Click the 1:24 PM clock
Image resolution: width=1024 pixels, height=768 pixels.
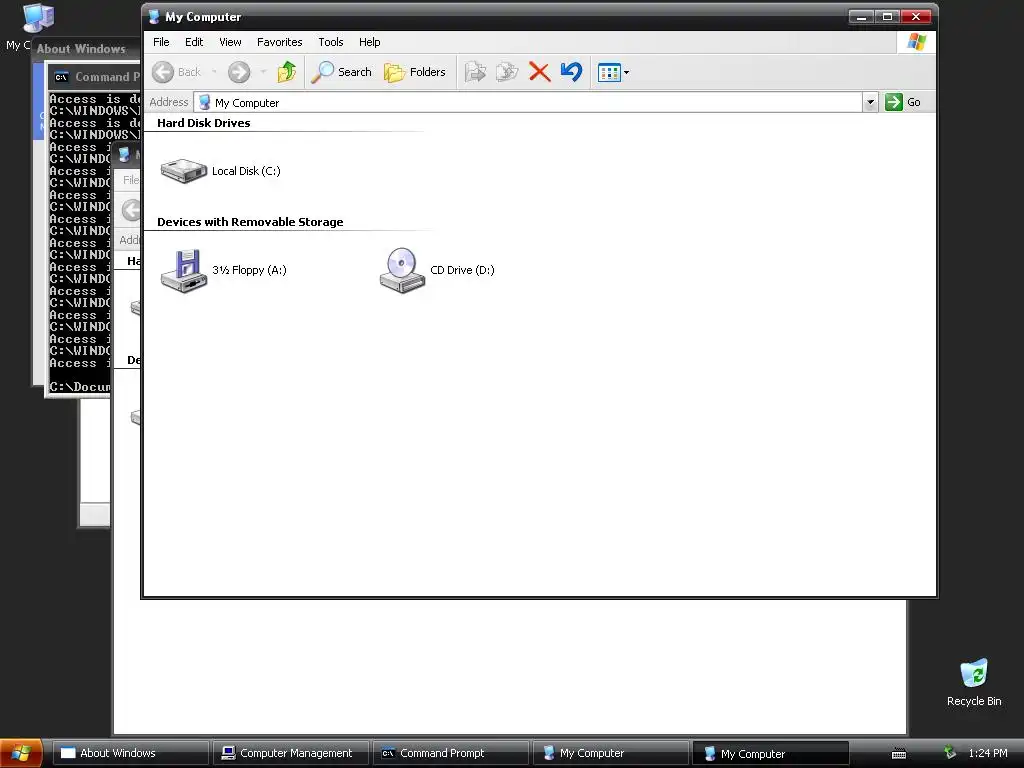(x=987, y=753)
